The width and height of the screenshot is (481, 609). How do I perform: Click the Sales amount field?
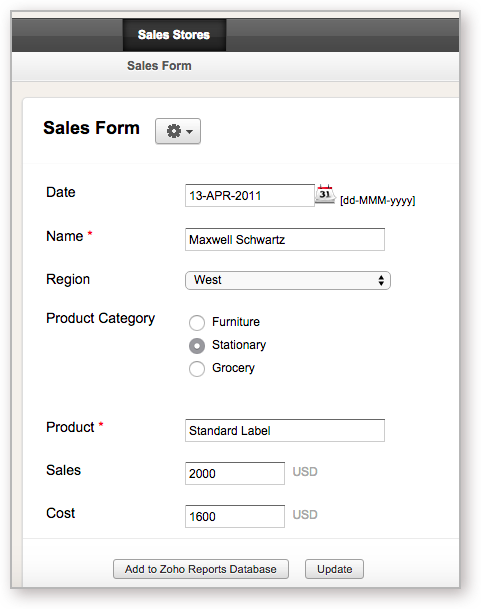point(235,473)
